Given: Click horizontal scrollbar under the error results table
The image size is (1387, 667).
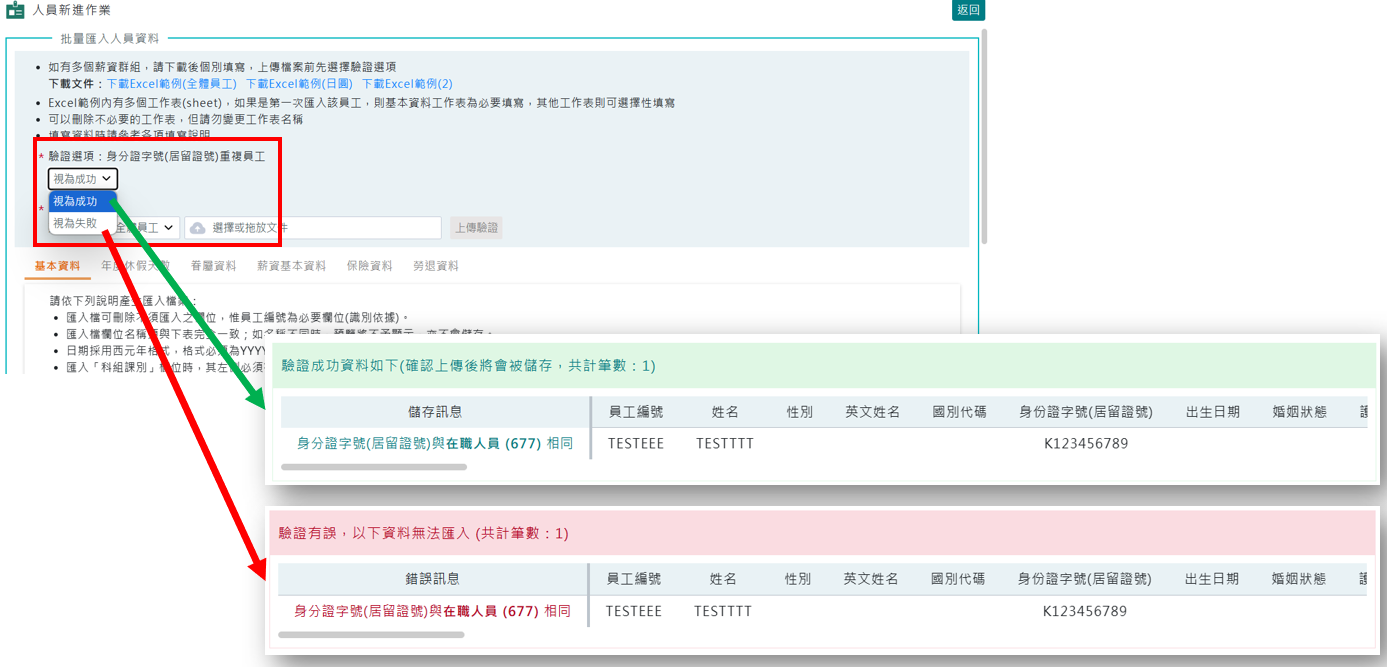Looking at the screenshot, I should tap(371, 635).
